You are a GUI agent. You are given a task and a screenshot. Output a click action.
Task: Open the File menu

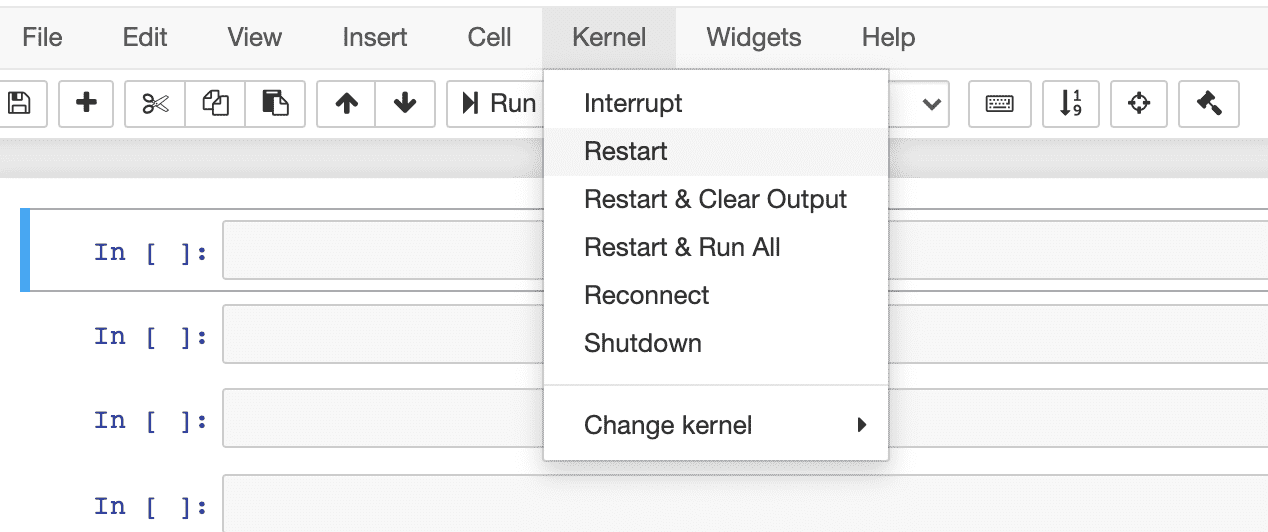pos(42,38)
